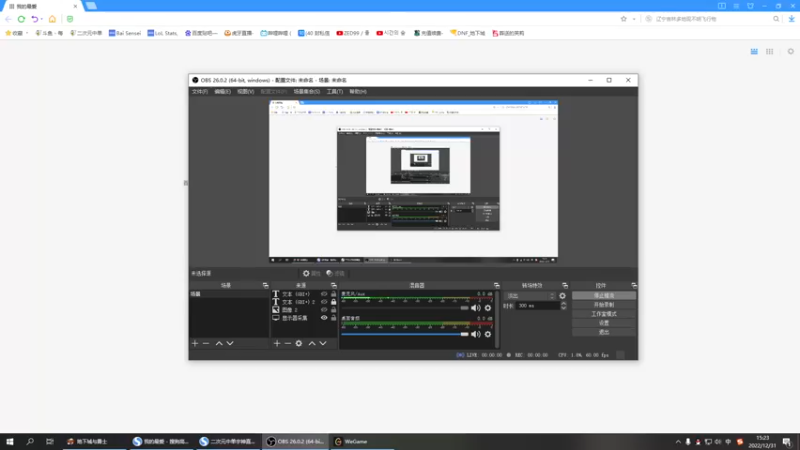Bookmark page with star icon in address bar
Screen dimensions: 800x450
point(623,19)
